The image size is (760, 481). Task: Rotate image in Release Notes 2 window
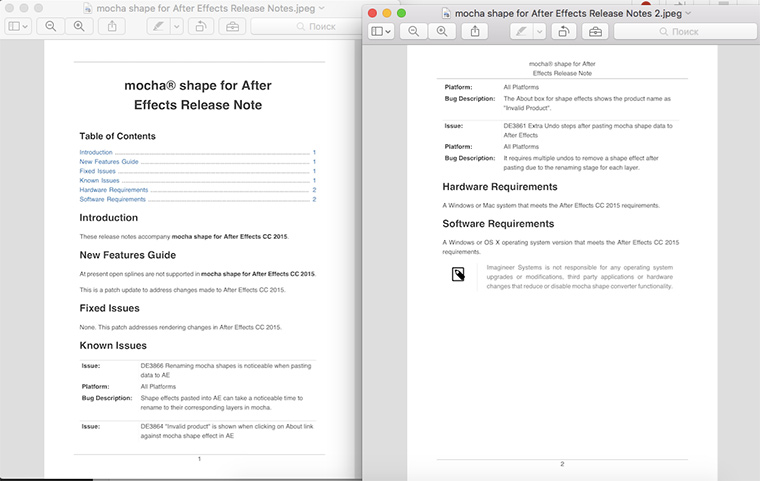pyautogui.click(x=564, y=32)
